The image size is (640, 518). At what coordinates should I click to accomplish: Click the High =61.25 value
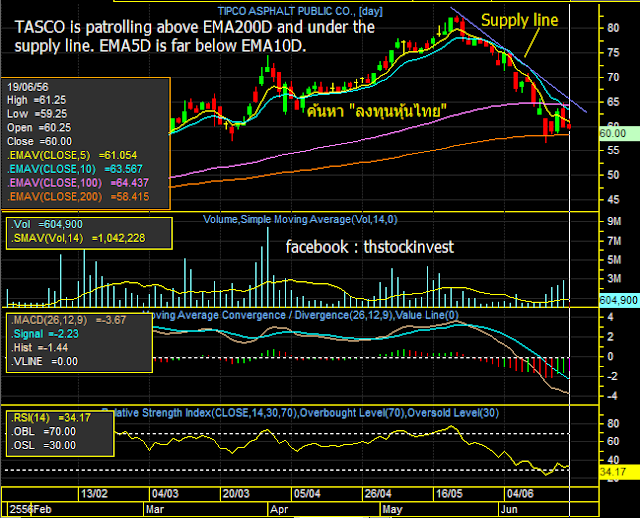click(x=36, y=100)
